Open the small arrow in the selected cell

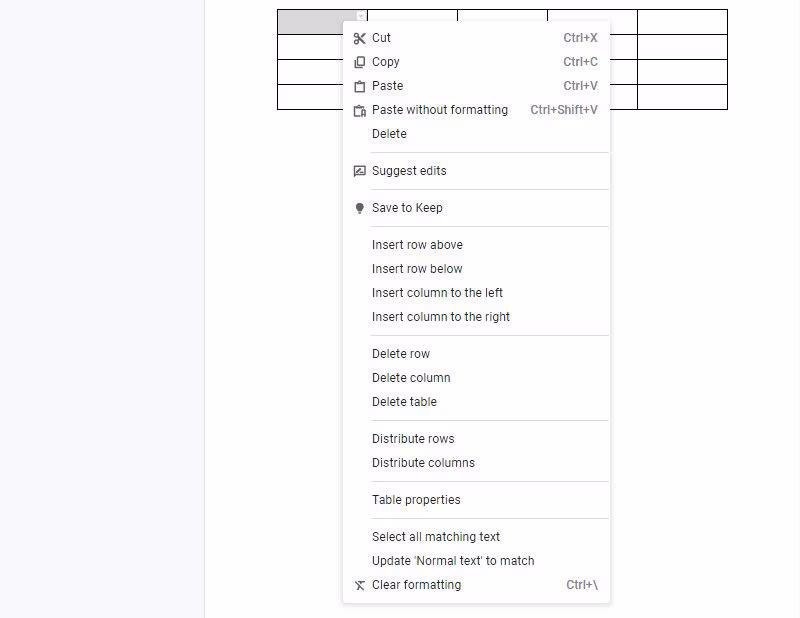(361, 16)
